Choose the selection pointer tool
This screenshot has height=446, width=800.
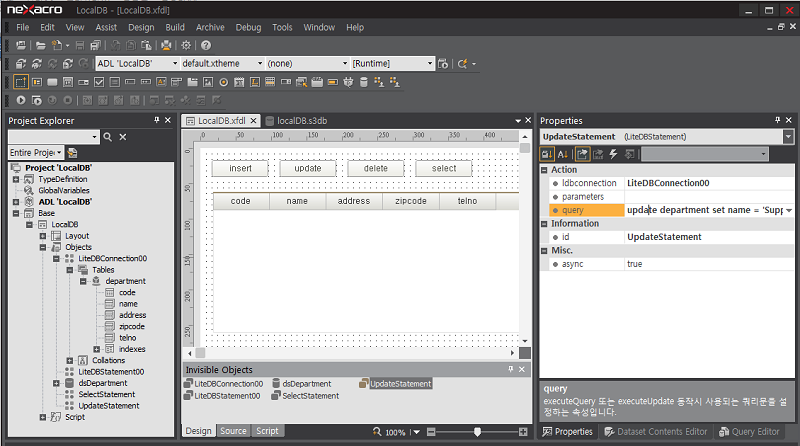tap(20, 82)
